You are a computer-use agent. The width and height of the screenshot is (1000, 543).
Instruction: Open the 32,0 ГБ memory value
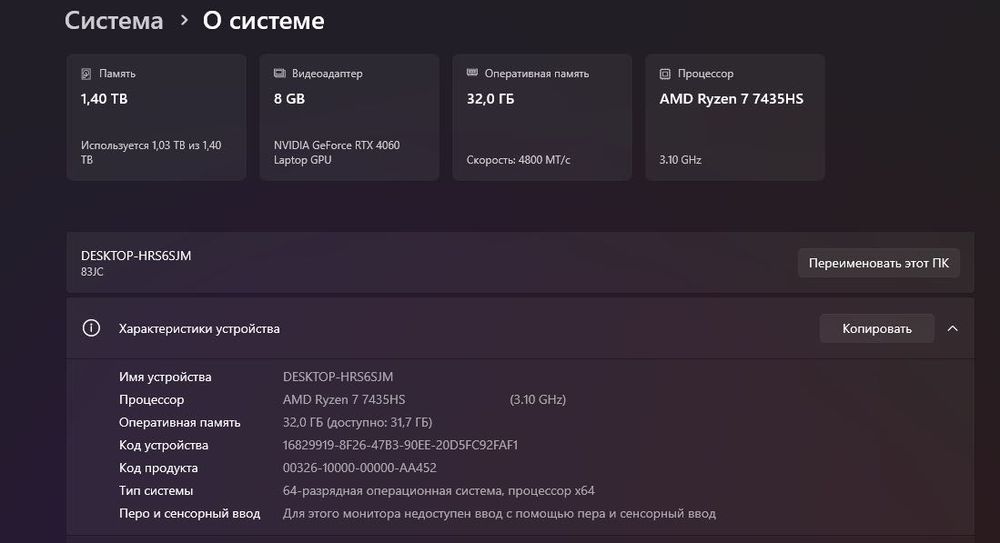pos(490,99)
